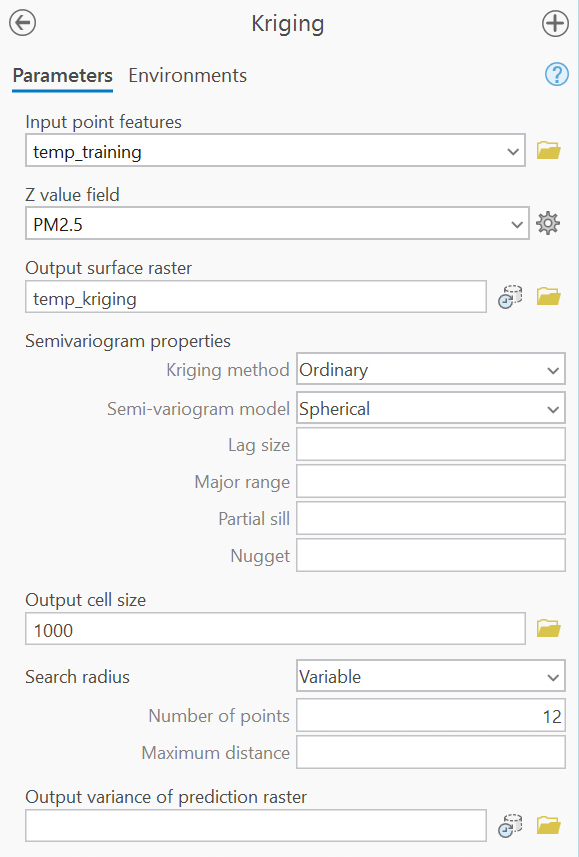Browse folder for Output cell size
The image size is (579, 857).
548,629
